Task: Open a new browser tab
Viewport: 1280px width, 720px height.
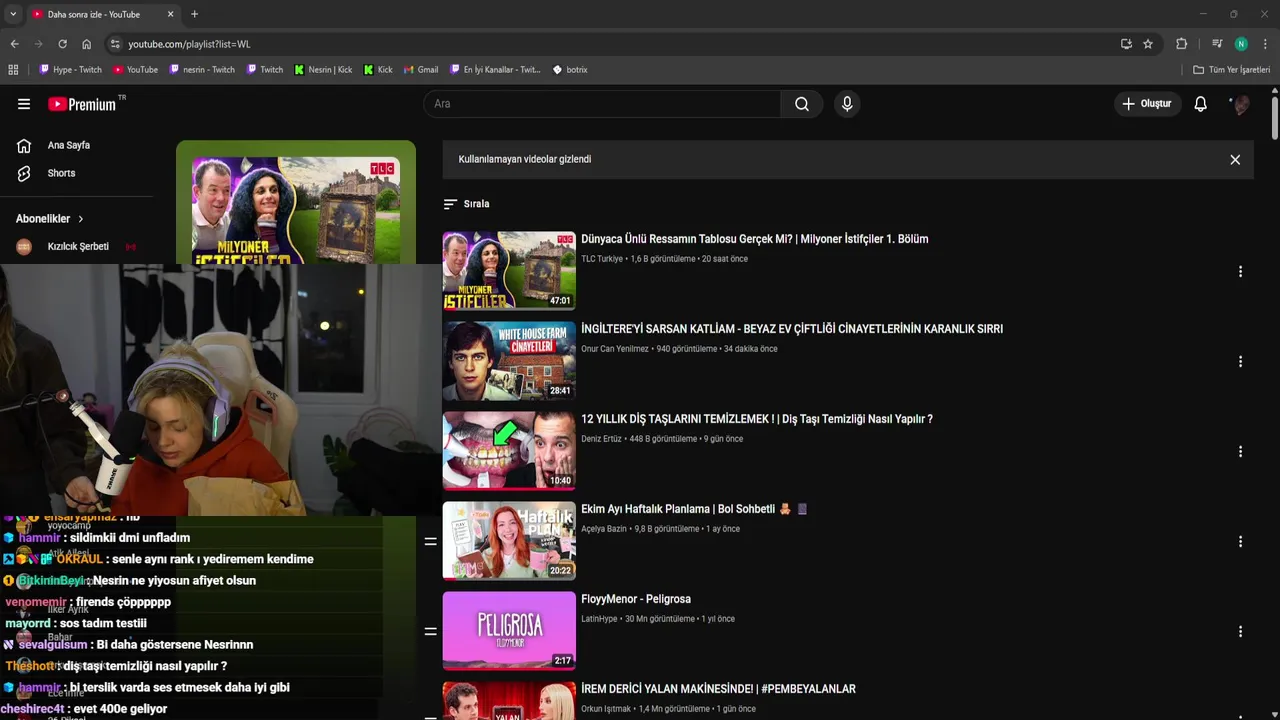Action: point(194,14)
